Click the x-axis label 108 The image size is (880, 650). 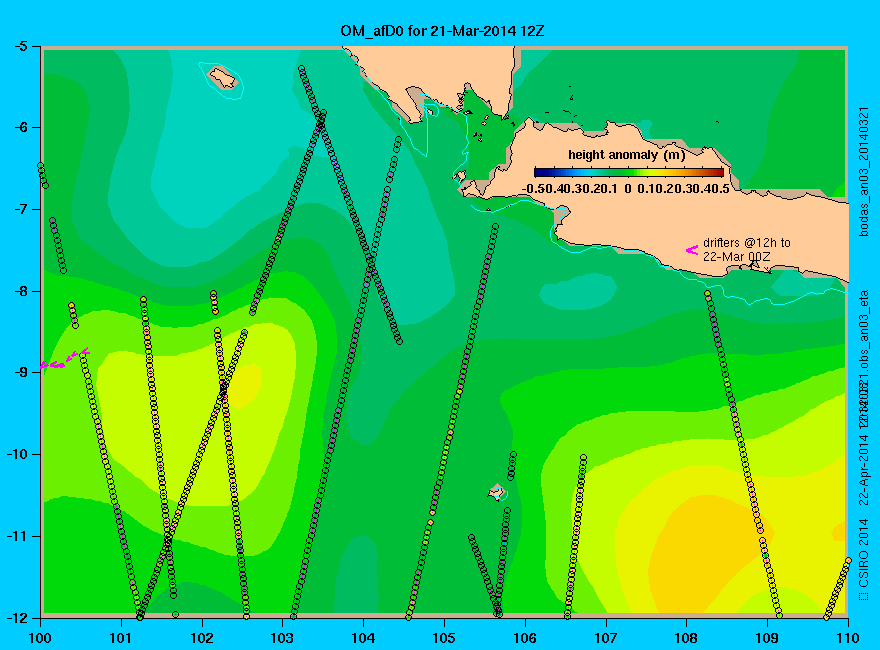click(686, 638)
